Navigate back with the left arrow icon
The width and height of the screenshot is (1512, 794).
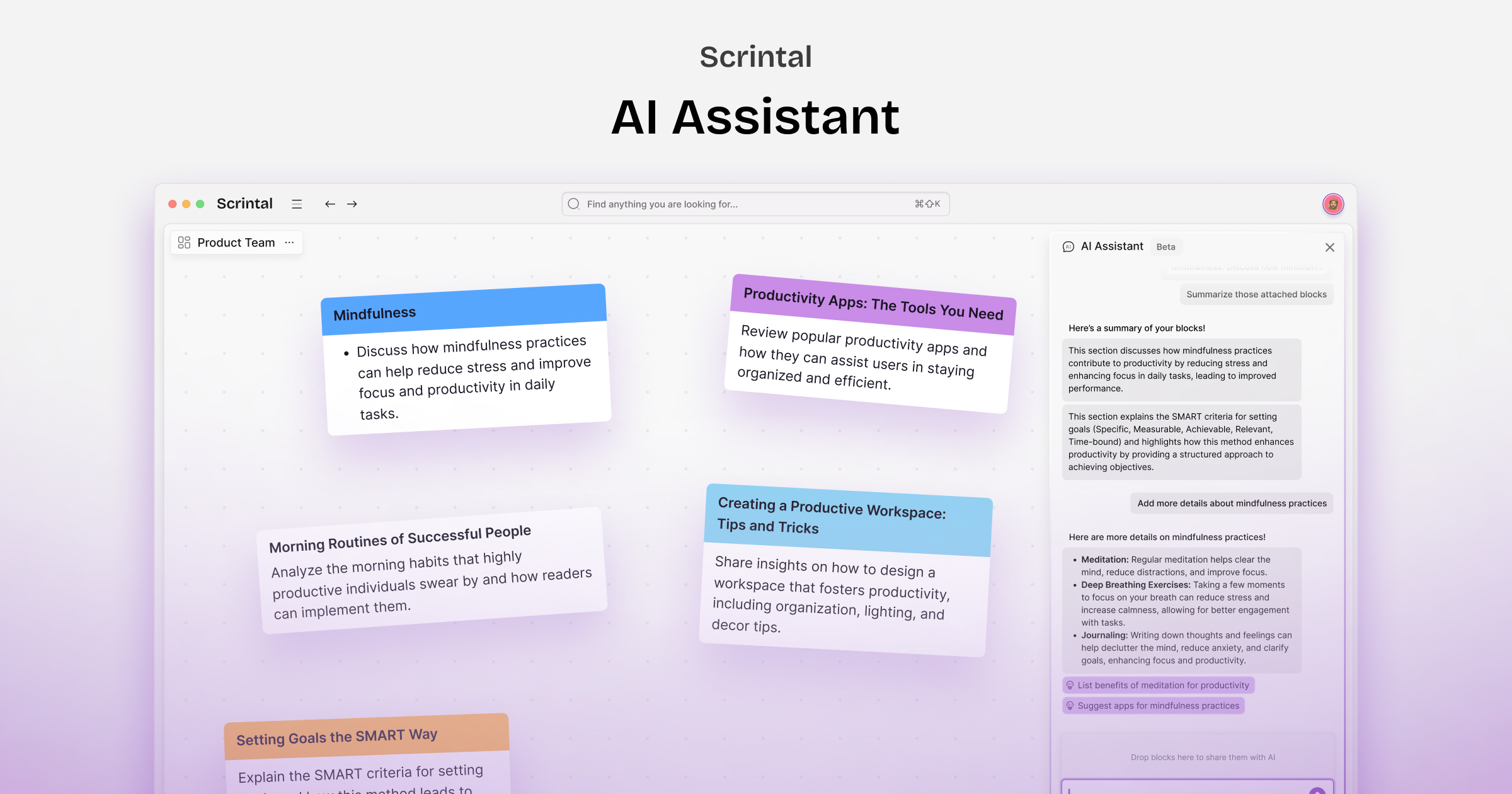pos(329,204)
